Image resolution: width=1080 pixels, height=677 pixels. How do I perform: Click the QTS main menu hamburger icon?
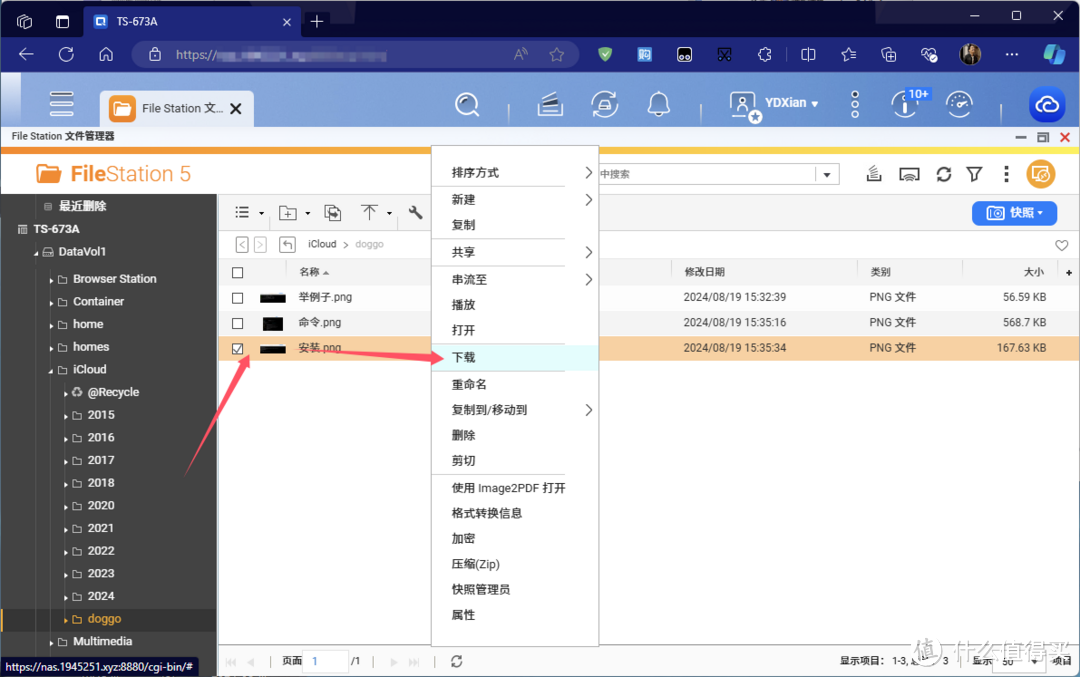click(x=62, y=104)
